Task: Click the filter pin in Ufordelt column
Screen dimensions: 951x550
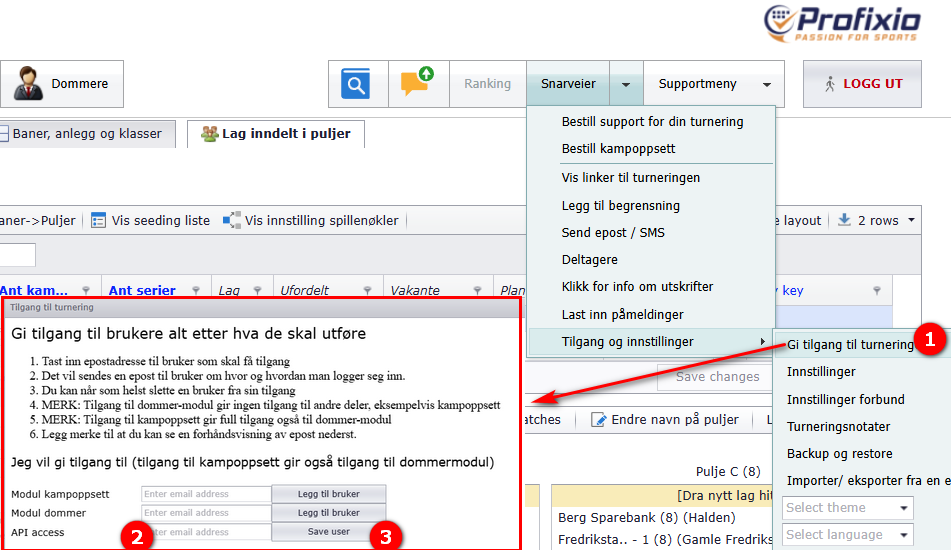Action: coord(367,290)
